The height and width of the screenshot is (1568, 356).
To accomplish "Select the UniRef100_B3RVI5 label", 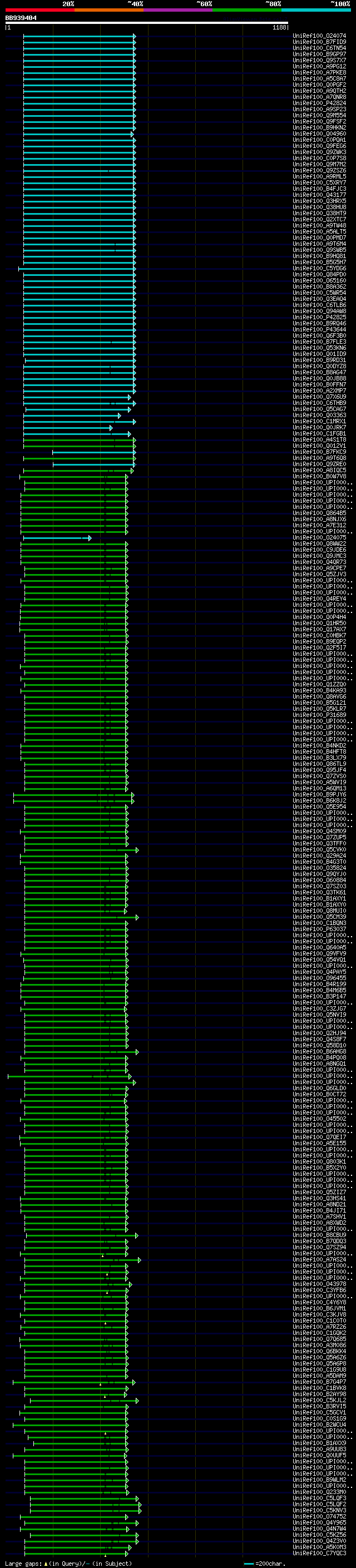I will click(x=319, y=1406).
